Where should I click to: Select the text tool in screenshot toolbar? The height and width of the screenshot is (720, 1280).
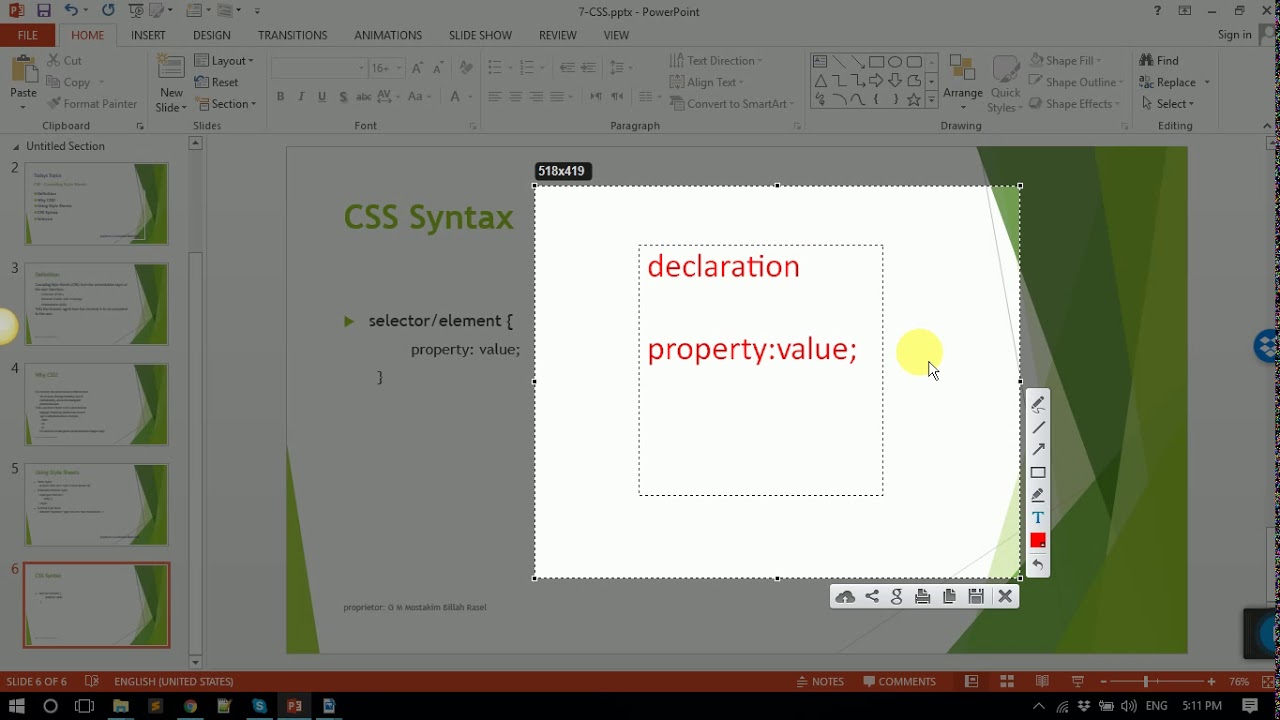tap(1038, 518)
